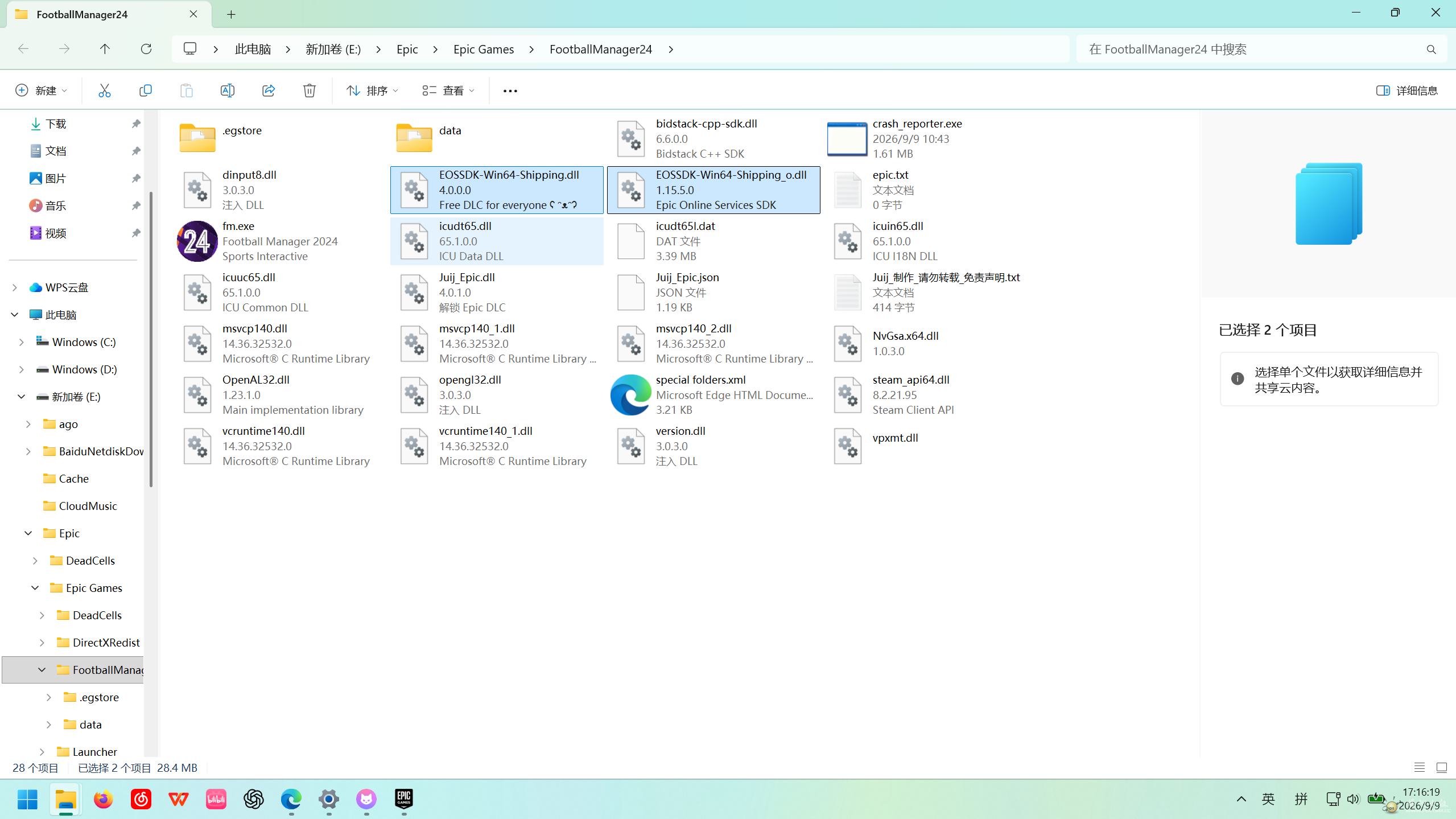Select the FootballManager24 tab
Image resolution: width=1456 pixels, height=819 pixels.
109,14
